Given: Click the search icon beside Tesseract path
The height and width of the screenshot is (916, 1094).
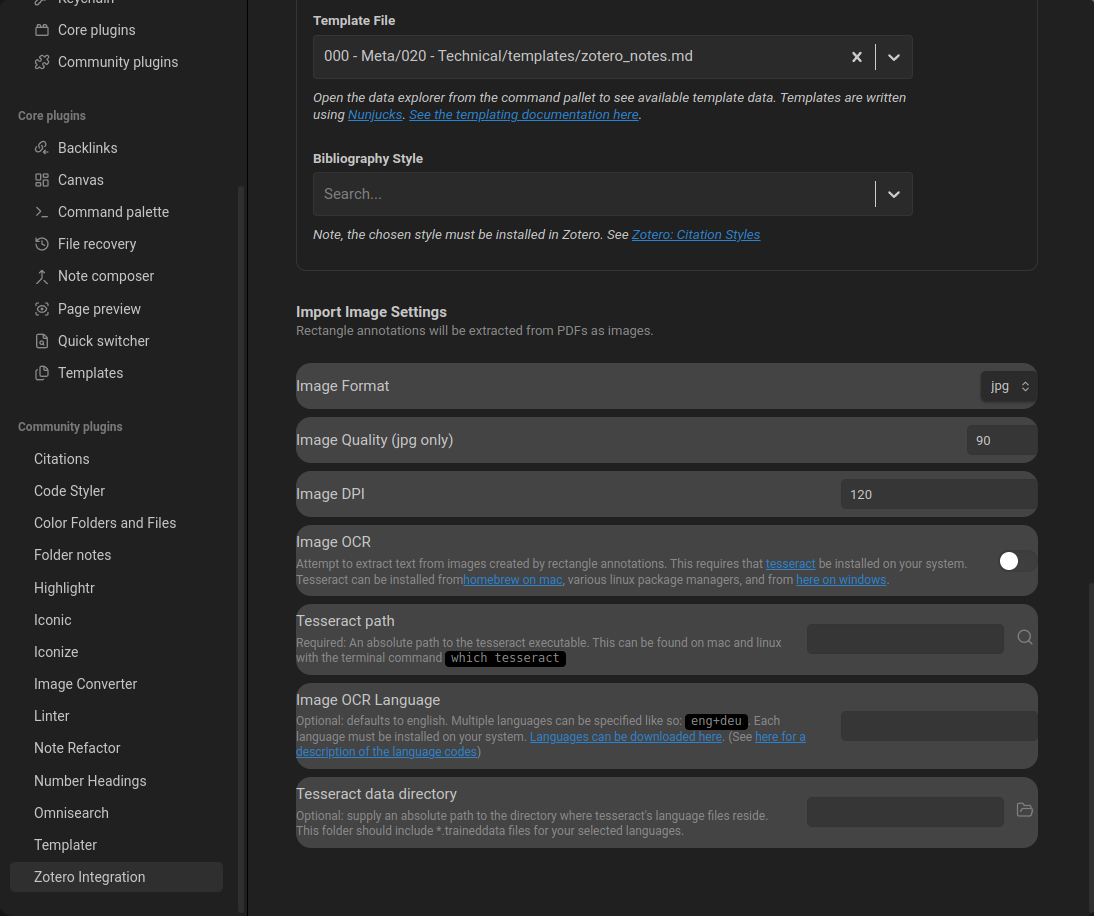Looking at the screenshot, I should [1024, 638].
